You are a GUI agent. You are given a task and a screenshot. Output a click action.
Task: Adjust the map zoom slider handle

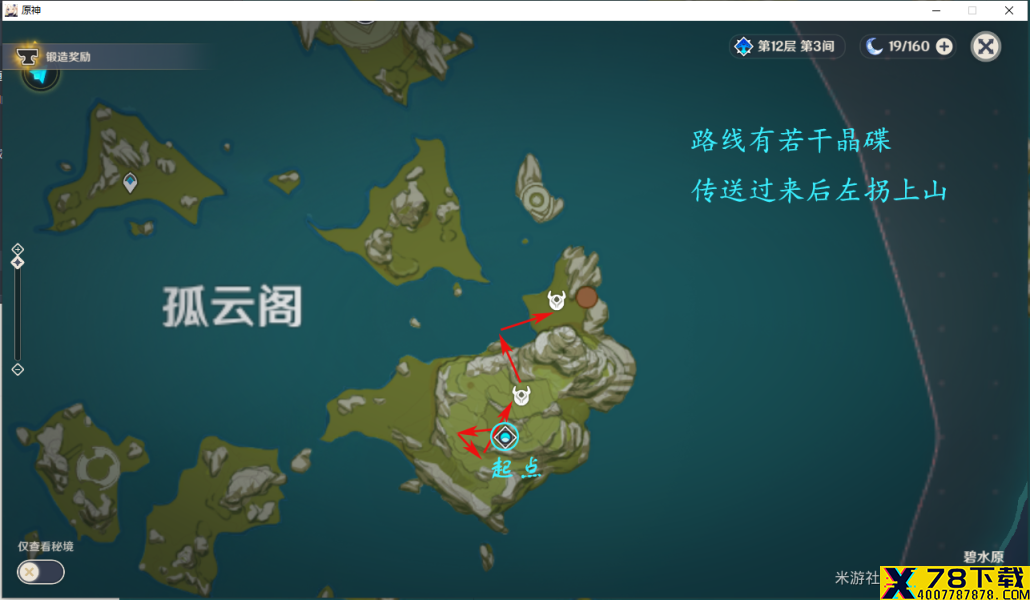[x=18, y=262]
